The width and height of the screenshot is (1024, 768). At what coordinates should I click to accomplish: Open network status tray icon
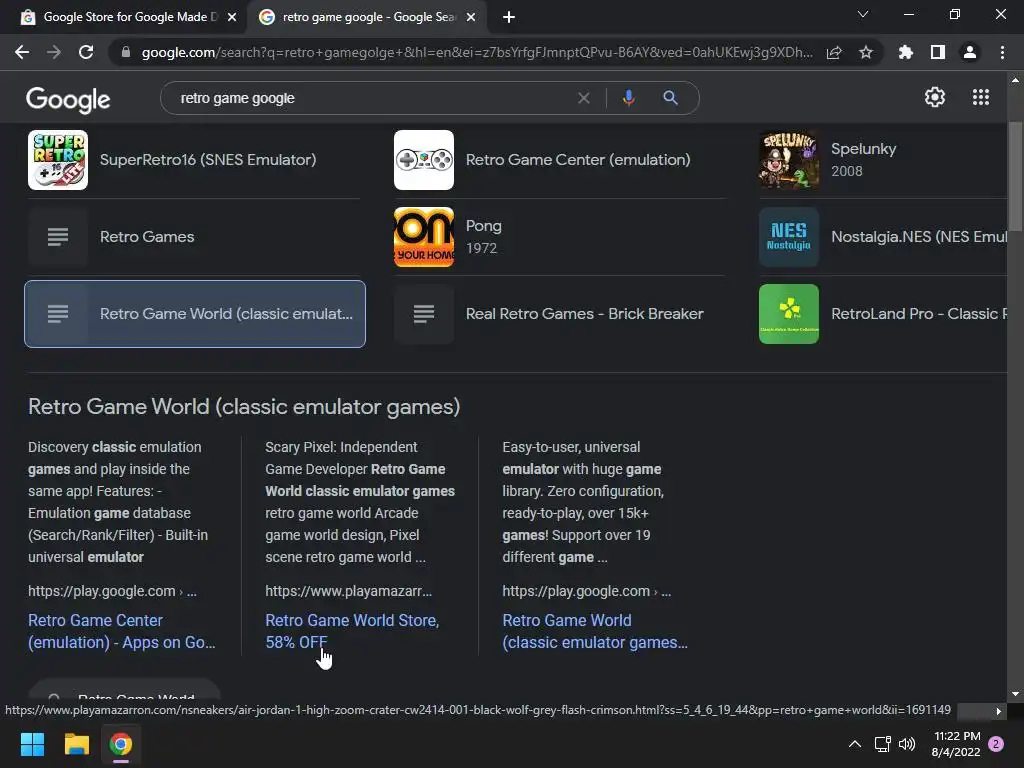tap(882, 744)
